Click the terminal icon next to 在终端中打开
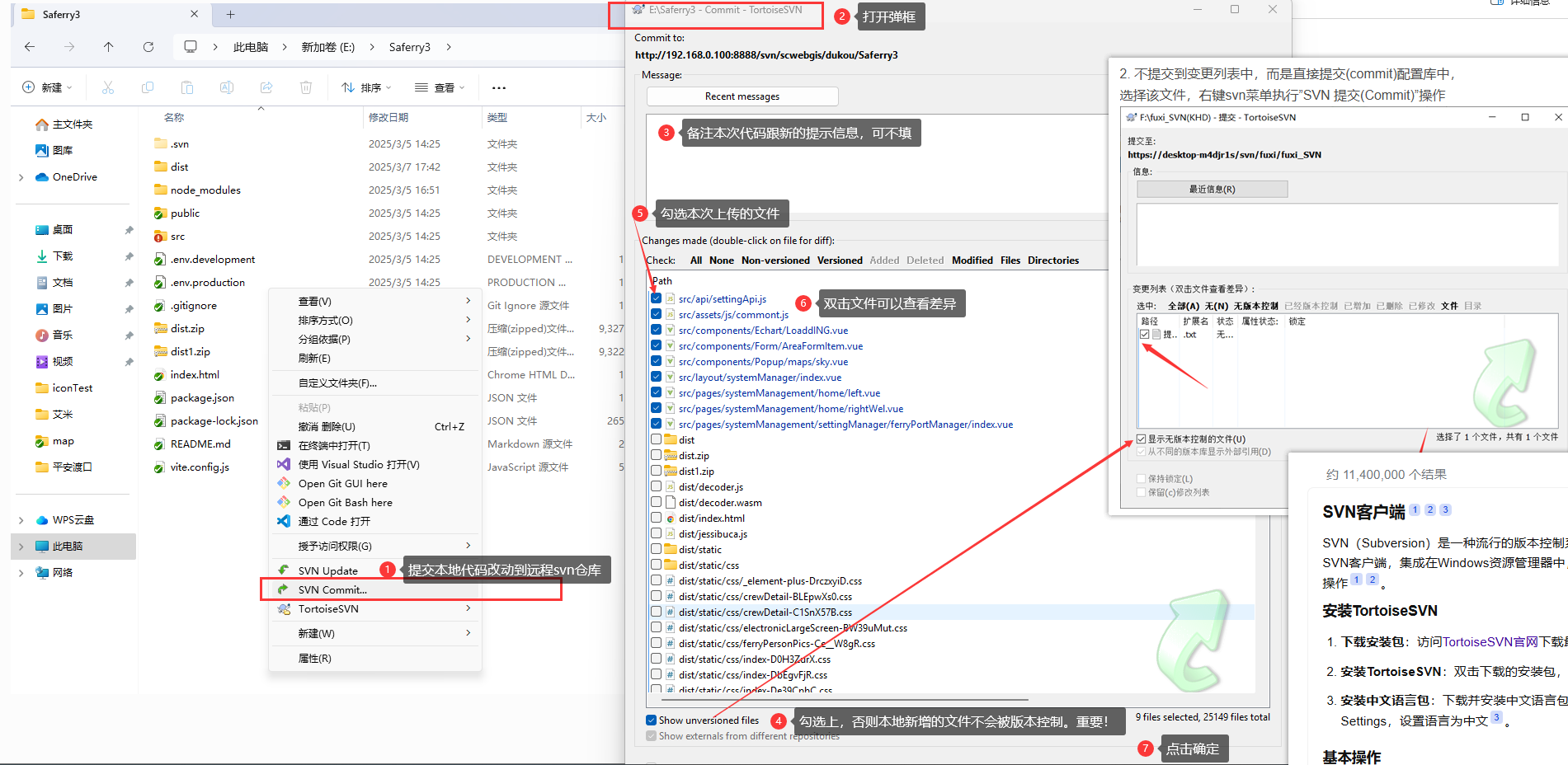1568x765 pixels. pos(284,445)
